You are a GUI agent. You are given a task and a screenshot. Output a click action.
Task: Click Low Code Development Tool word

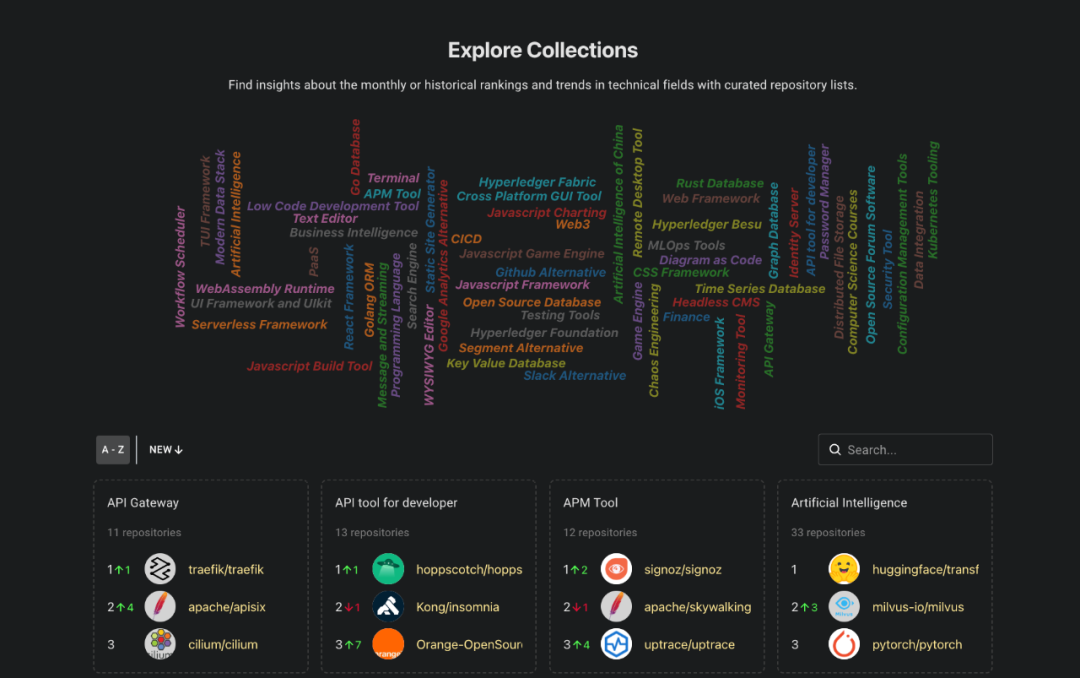[333, 206]
